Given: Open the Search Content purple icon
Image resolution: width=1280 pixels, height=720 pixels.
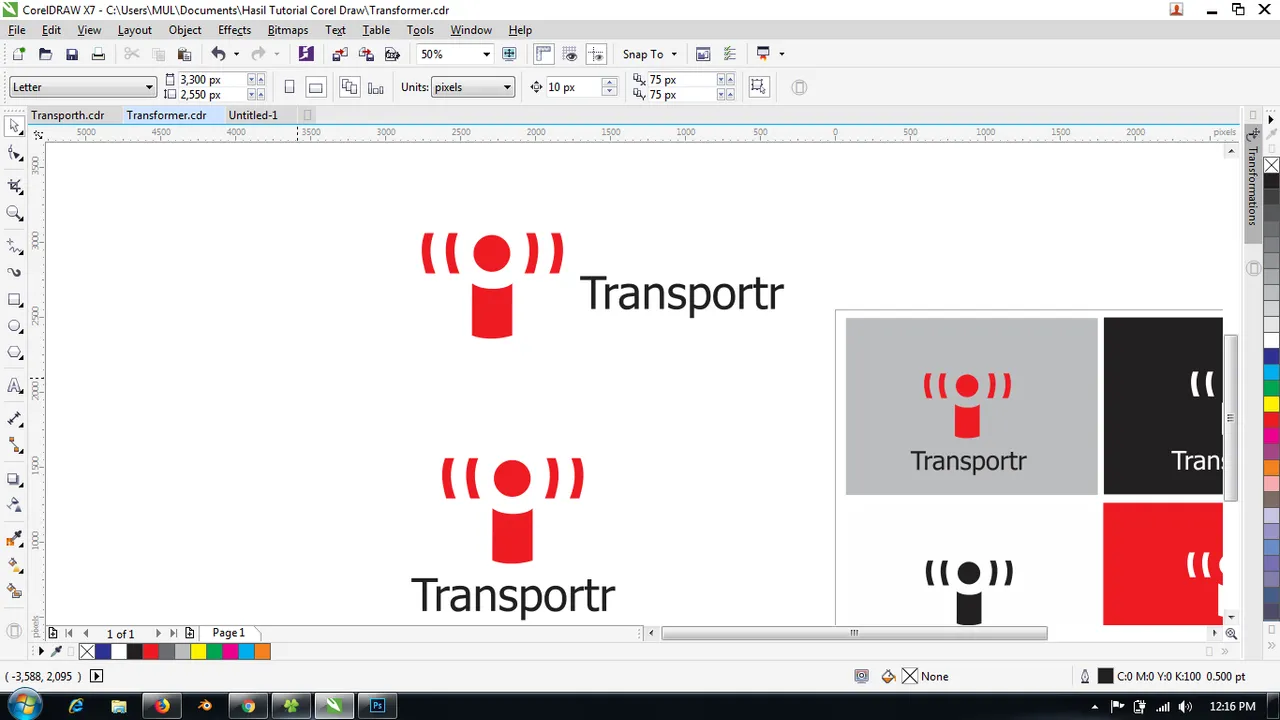Looking at the screenshot, I should 306,54.
